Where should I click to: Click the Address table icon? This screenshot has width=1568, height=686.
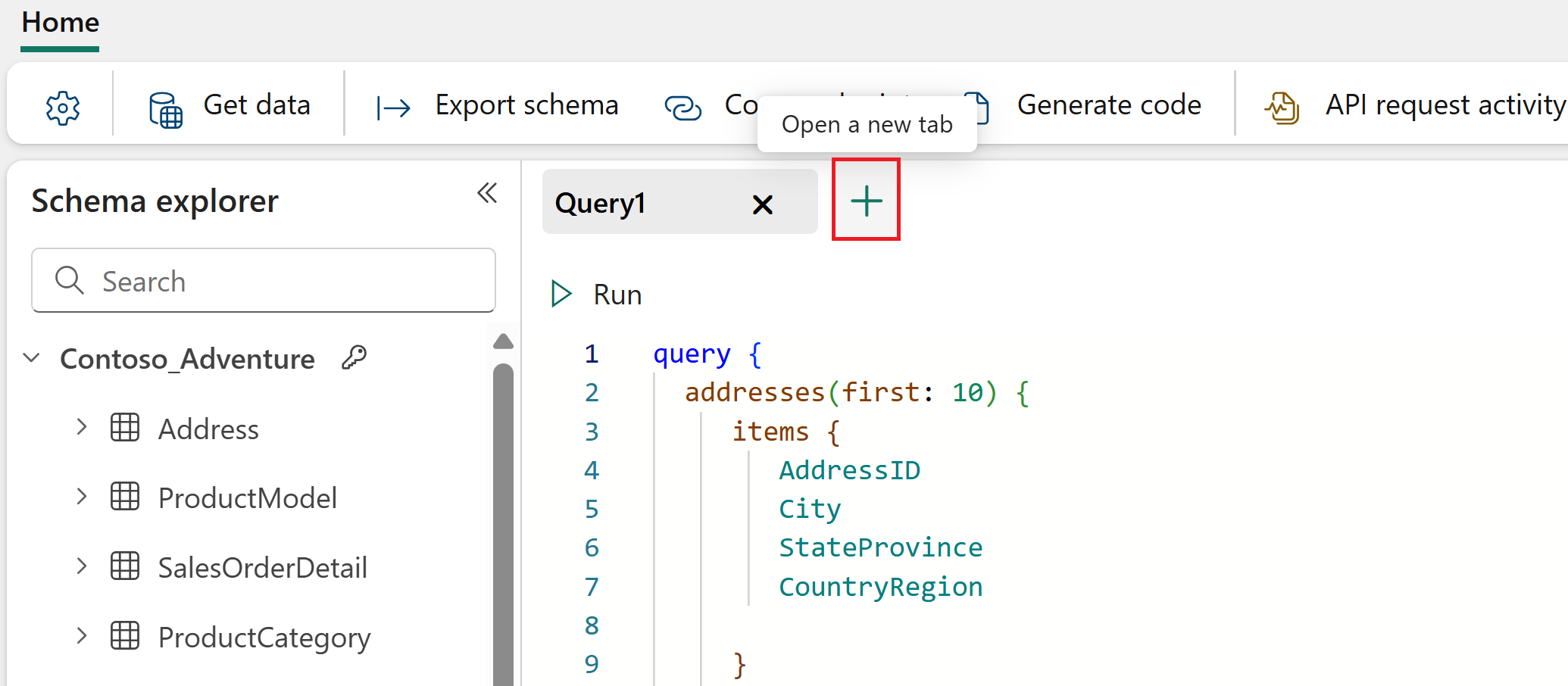point(125,427)
